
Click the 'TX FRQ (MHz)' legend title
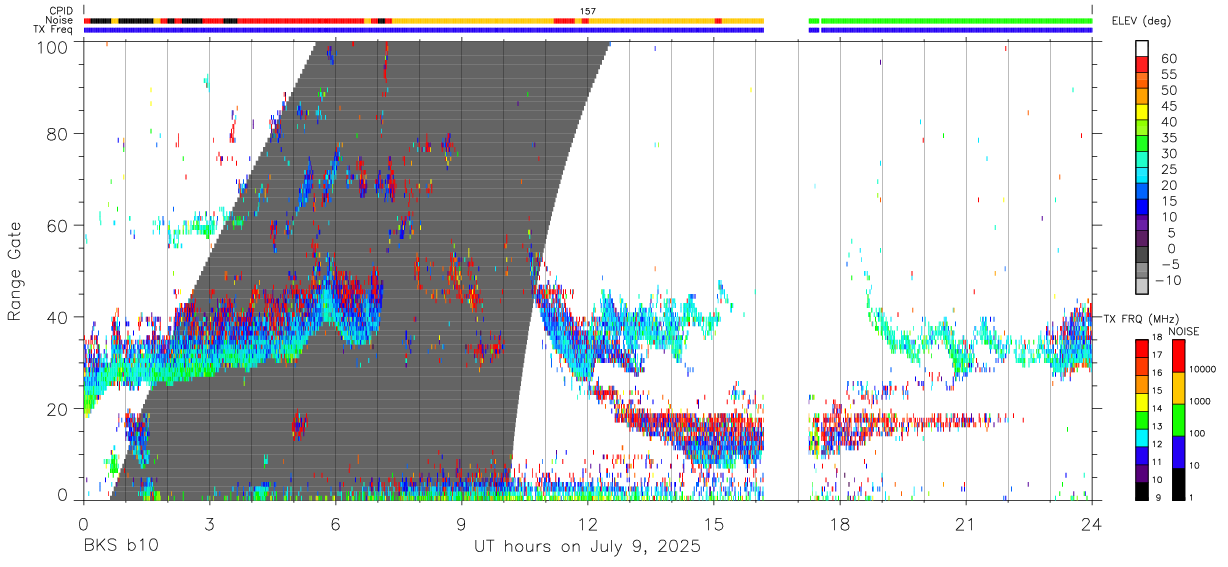1141,319
